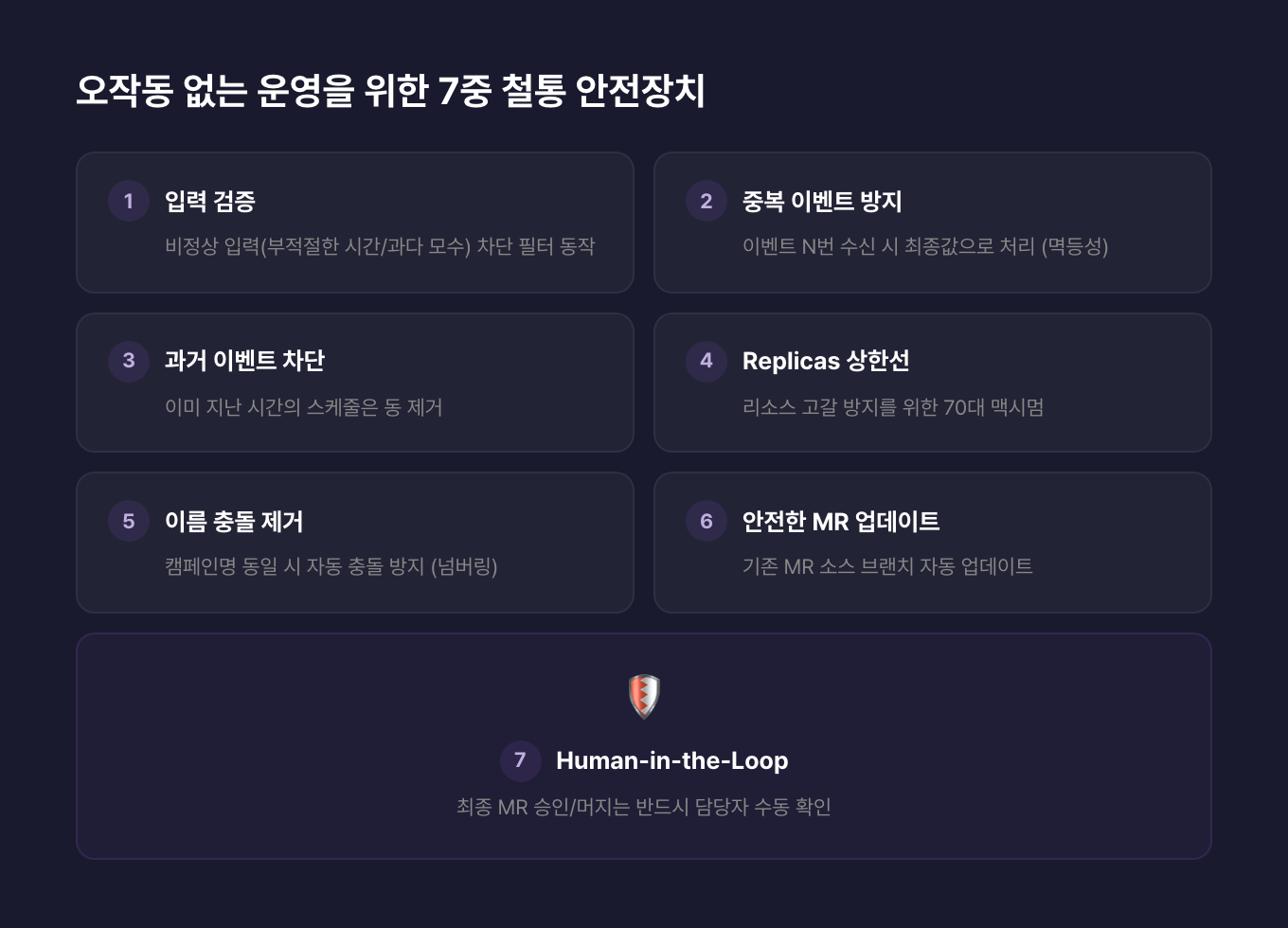Screen dimensions: 1288x928
Task: Click the Human-in-the-Loop heading
Action: coord(671,760)
